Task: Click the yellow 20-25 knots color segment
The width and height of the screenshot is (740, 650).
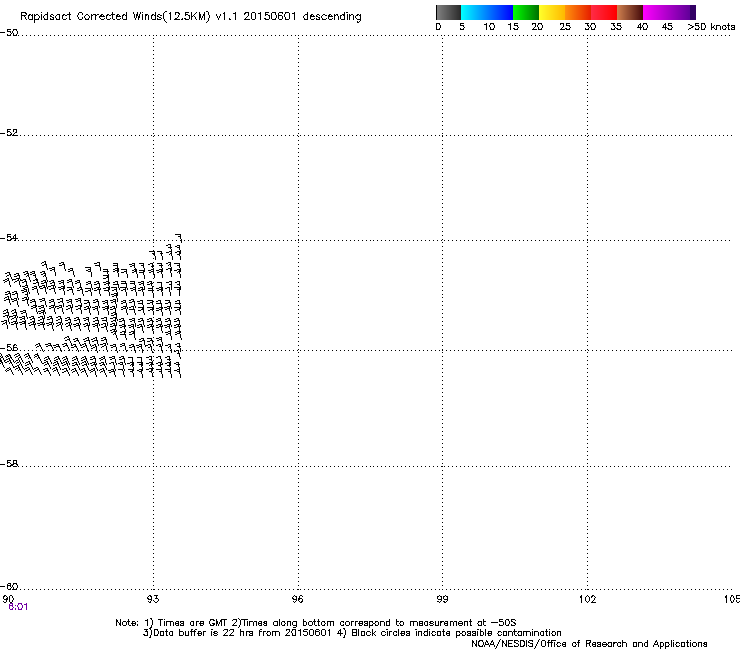Action: tap(552, 12)
